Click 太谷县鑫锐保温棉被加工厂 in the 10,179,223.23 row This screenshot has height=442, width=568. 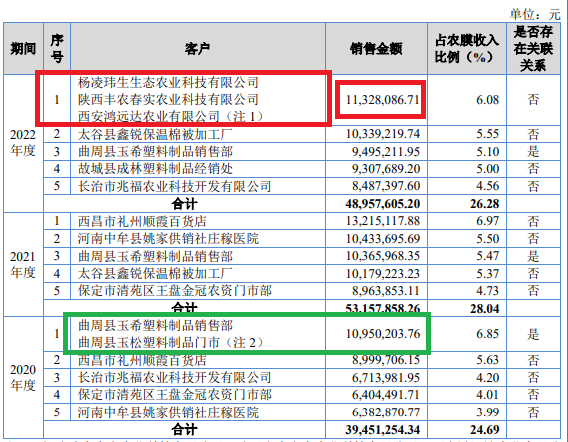coord(155,273)
